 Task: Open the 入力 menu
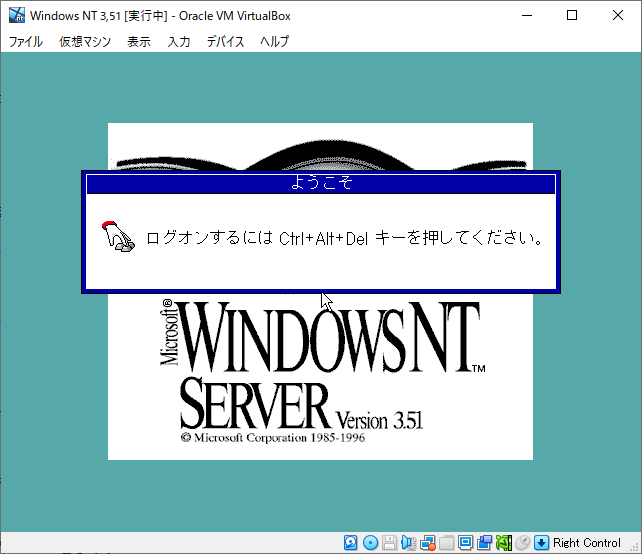[179, 41]
